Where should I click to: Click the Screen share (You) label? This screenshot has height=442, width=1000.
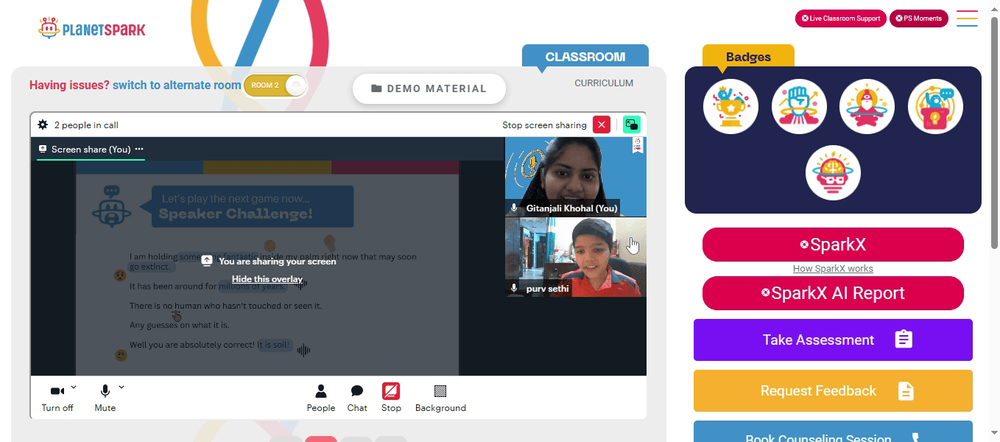(x=91, y=149)
